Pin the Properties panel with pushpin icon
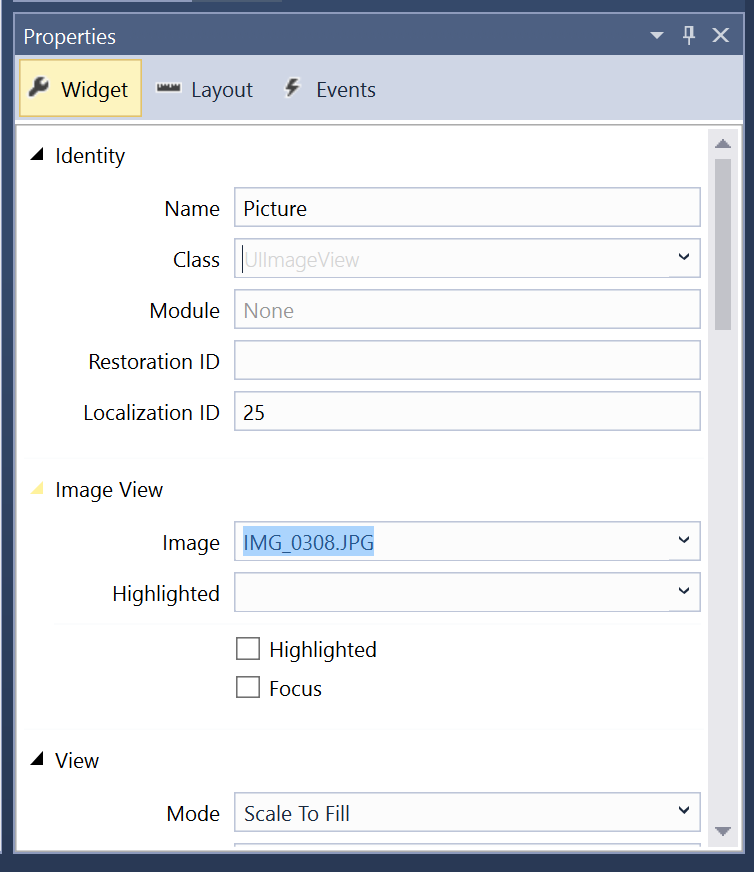This screenshot has height=872, width=754. click(x=689, y=36)
